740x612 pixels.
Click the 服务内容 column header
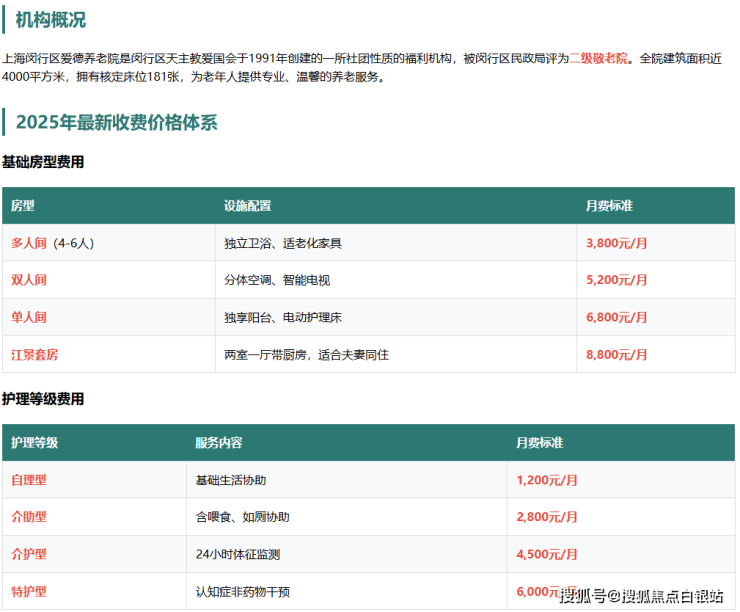point(218,443)
